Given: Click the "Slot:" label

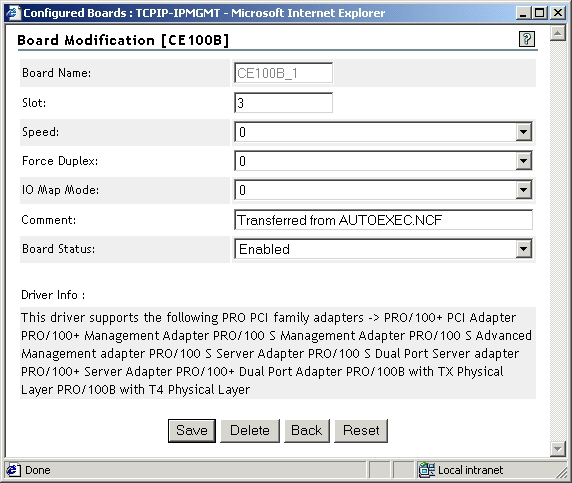Looking at the screenshot, I should point(34,103).
